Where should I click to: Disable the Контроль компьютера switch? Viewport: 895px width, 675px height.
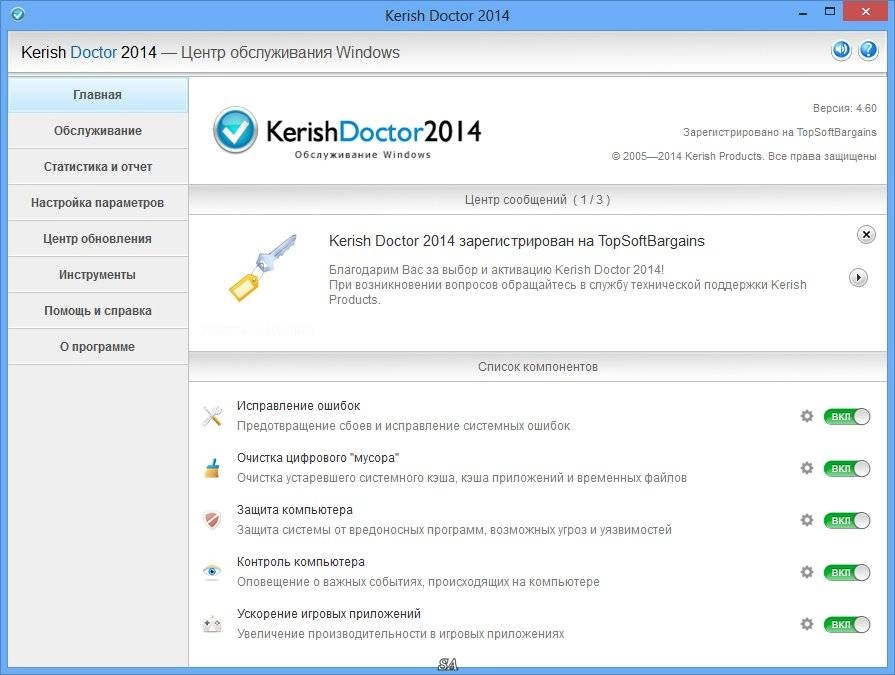click(846, 572)
